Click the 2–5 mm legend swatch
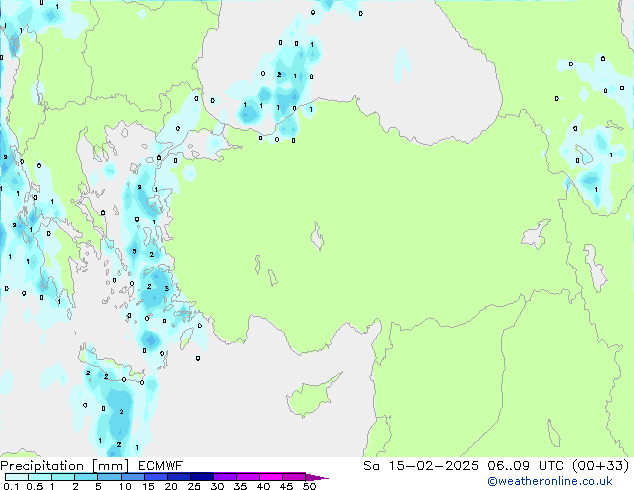 tap(86, 477)
